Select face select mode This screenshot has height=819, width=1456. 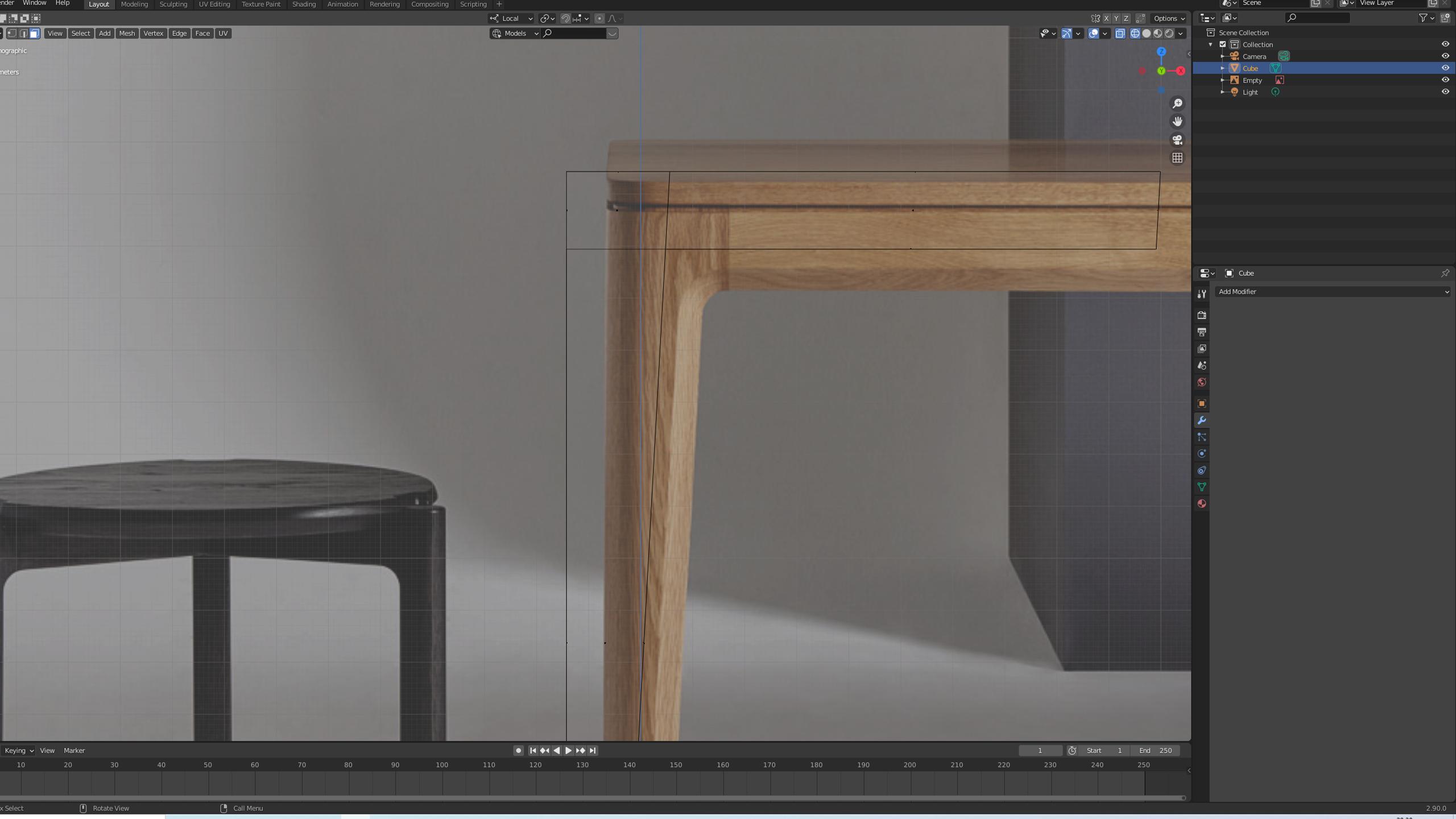pyautogui.click(x=35, y=34)
